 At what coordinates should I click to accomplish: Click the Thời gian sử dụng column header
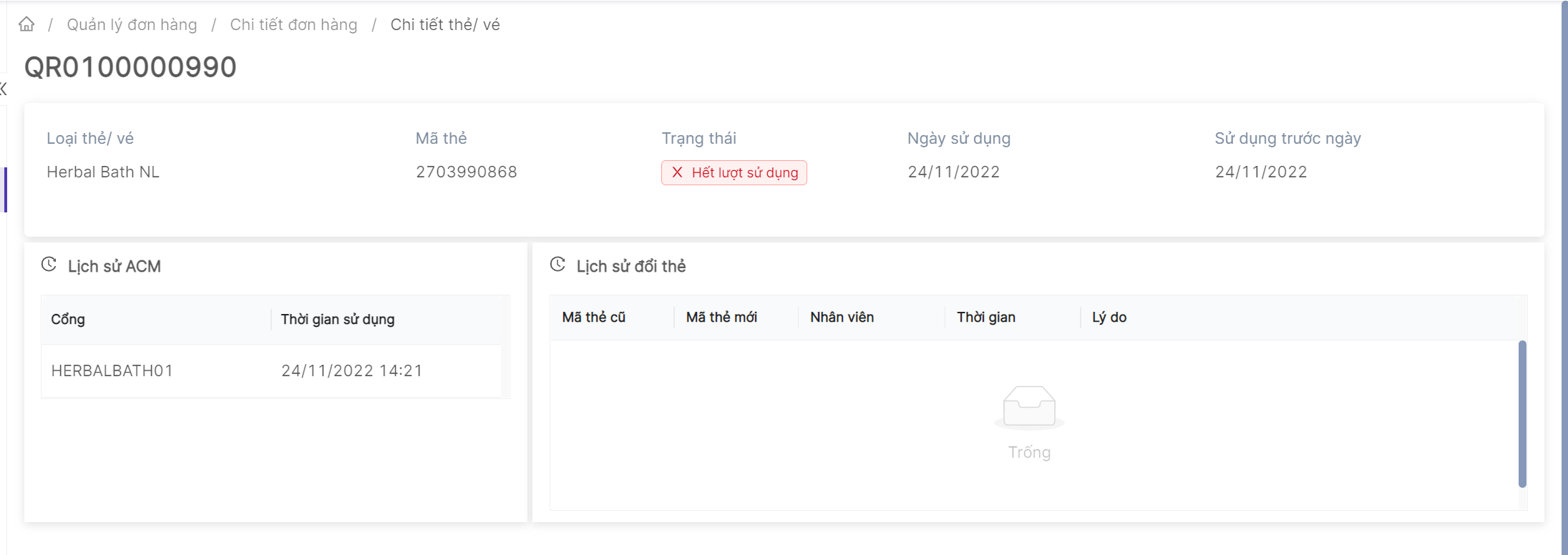pyautogui.click(x=337, y=319)
